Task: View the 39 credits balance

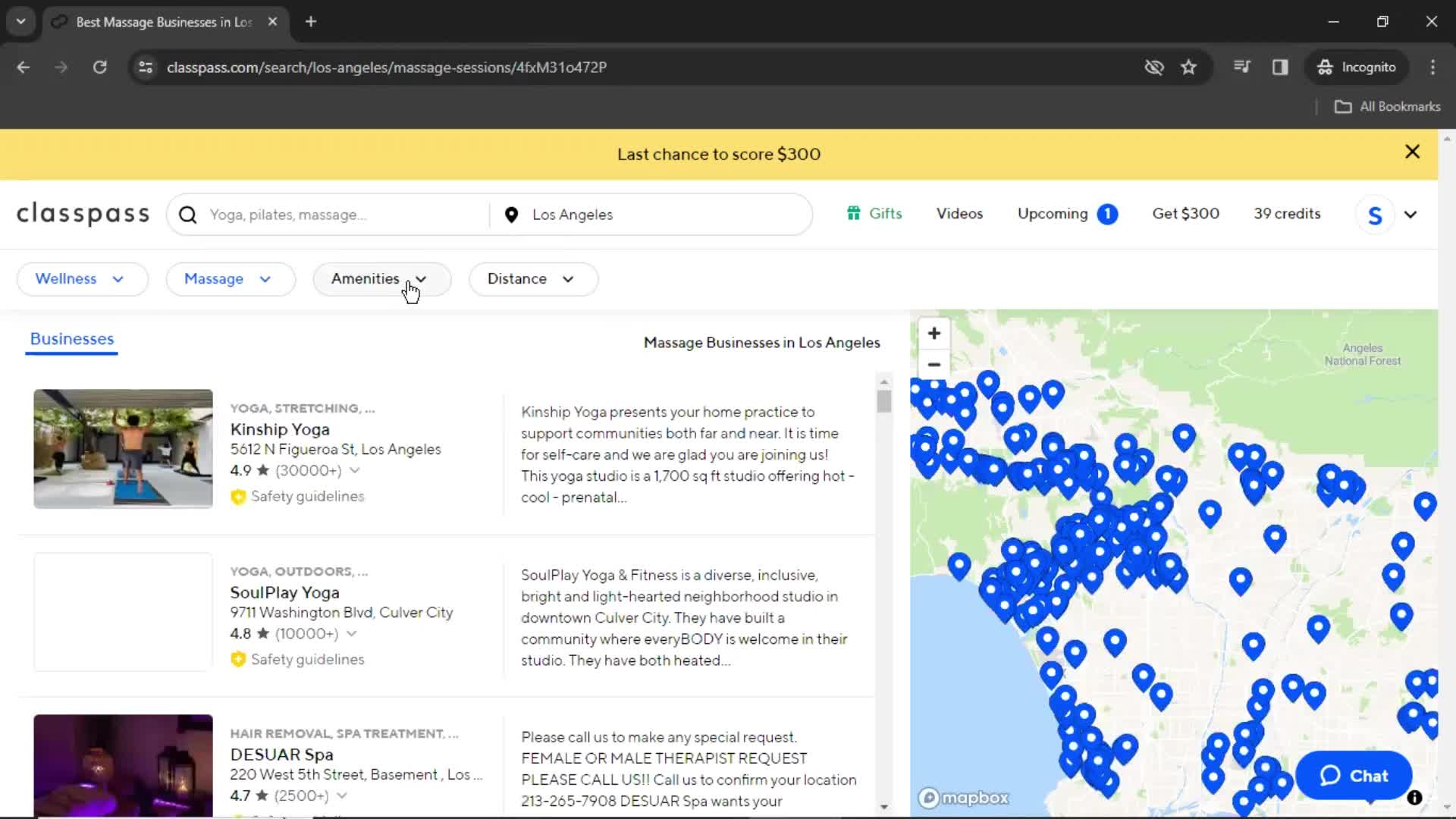Action: 1287,214
